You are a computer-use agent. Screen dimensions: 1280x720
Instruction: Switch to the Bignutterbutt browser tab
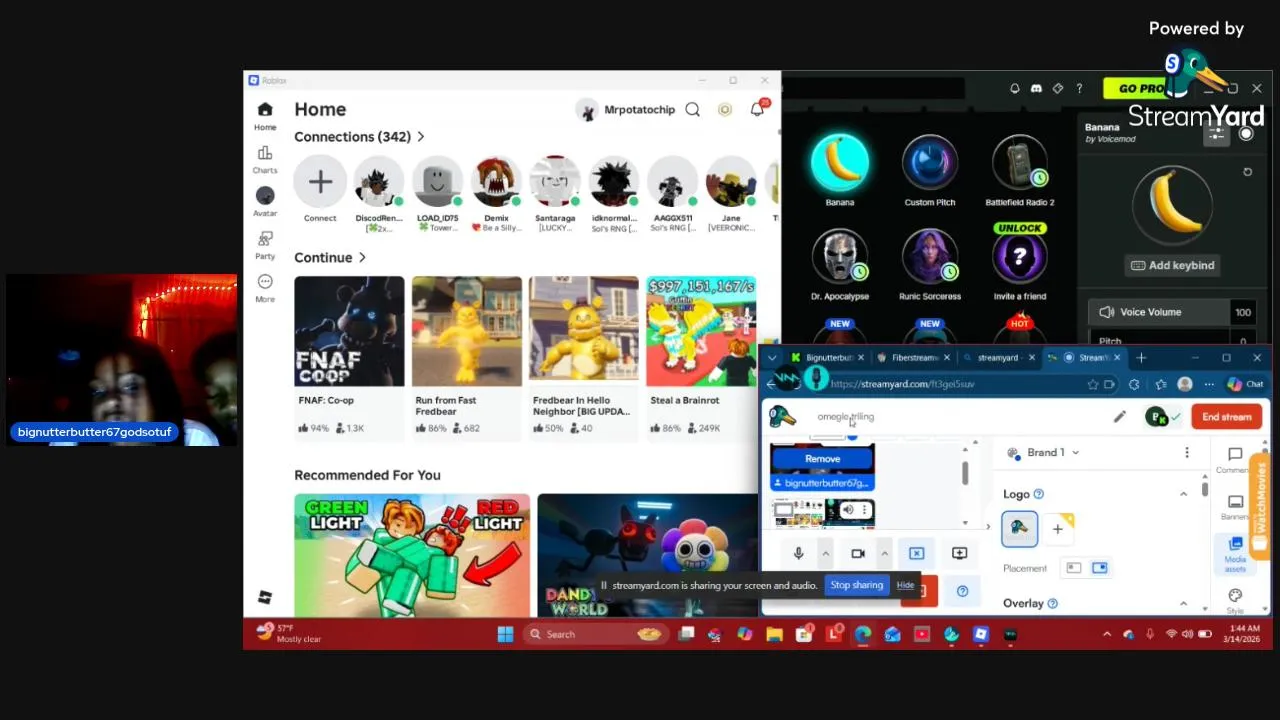(x=827, y=358)
